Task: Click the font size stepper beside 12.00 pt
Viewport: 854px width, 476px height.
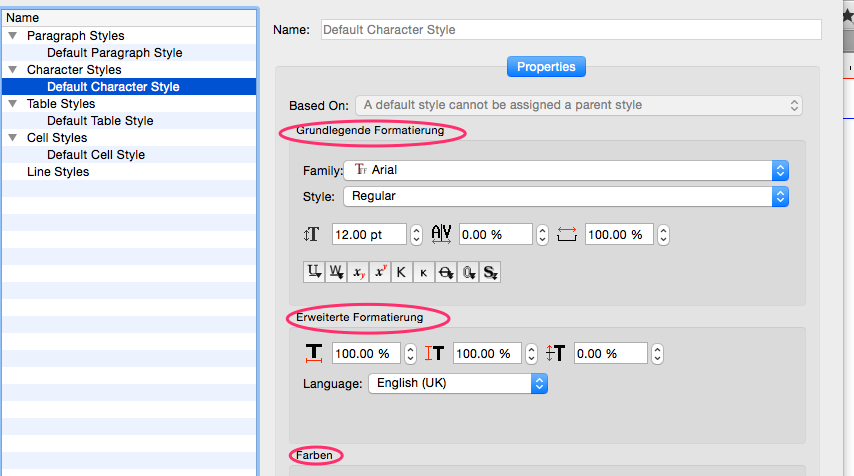Action: 416,234
